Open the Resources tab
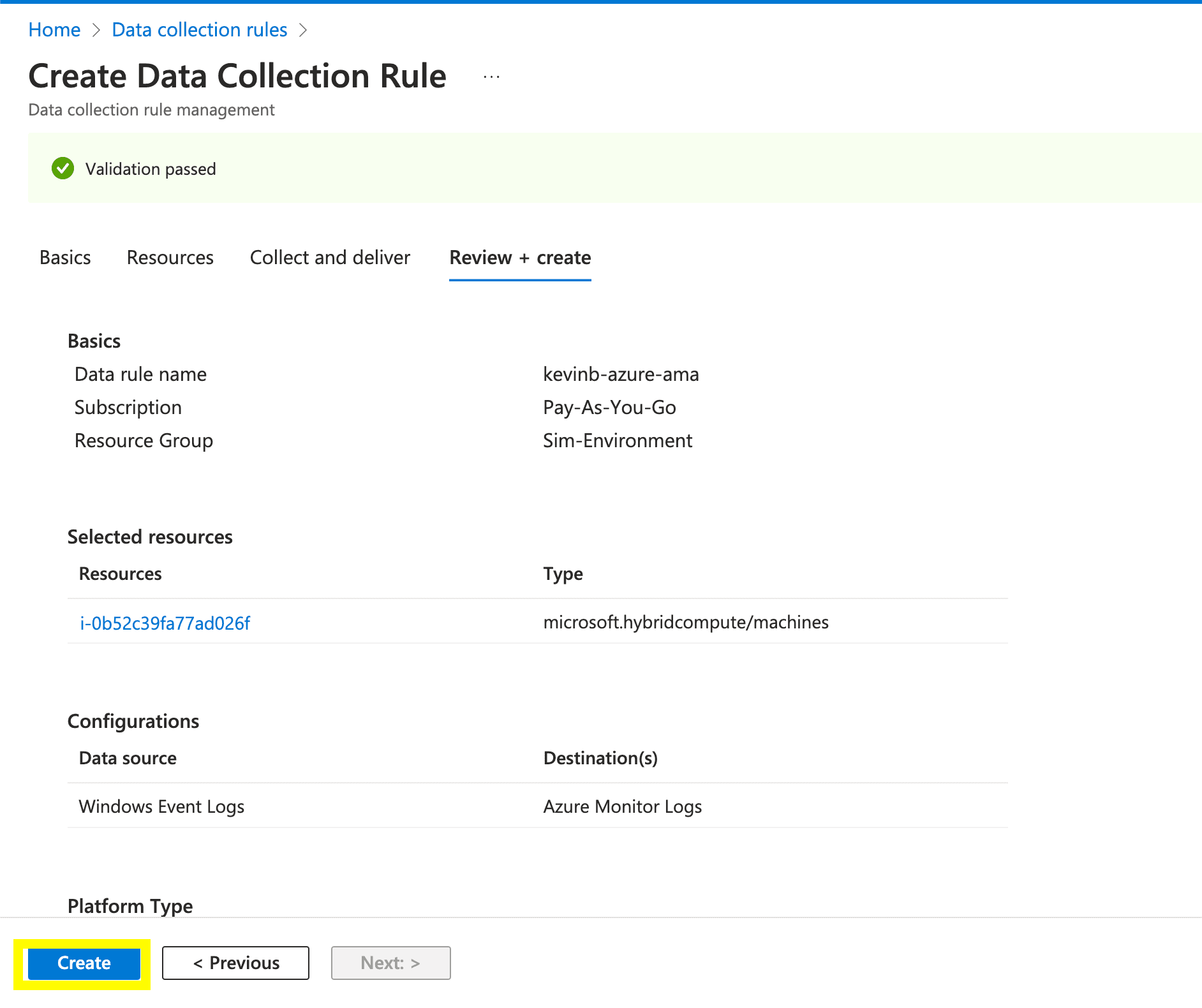This screenshot has height=1008, width=1202. point(170,258)
